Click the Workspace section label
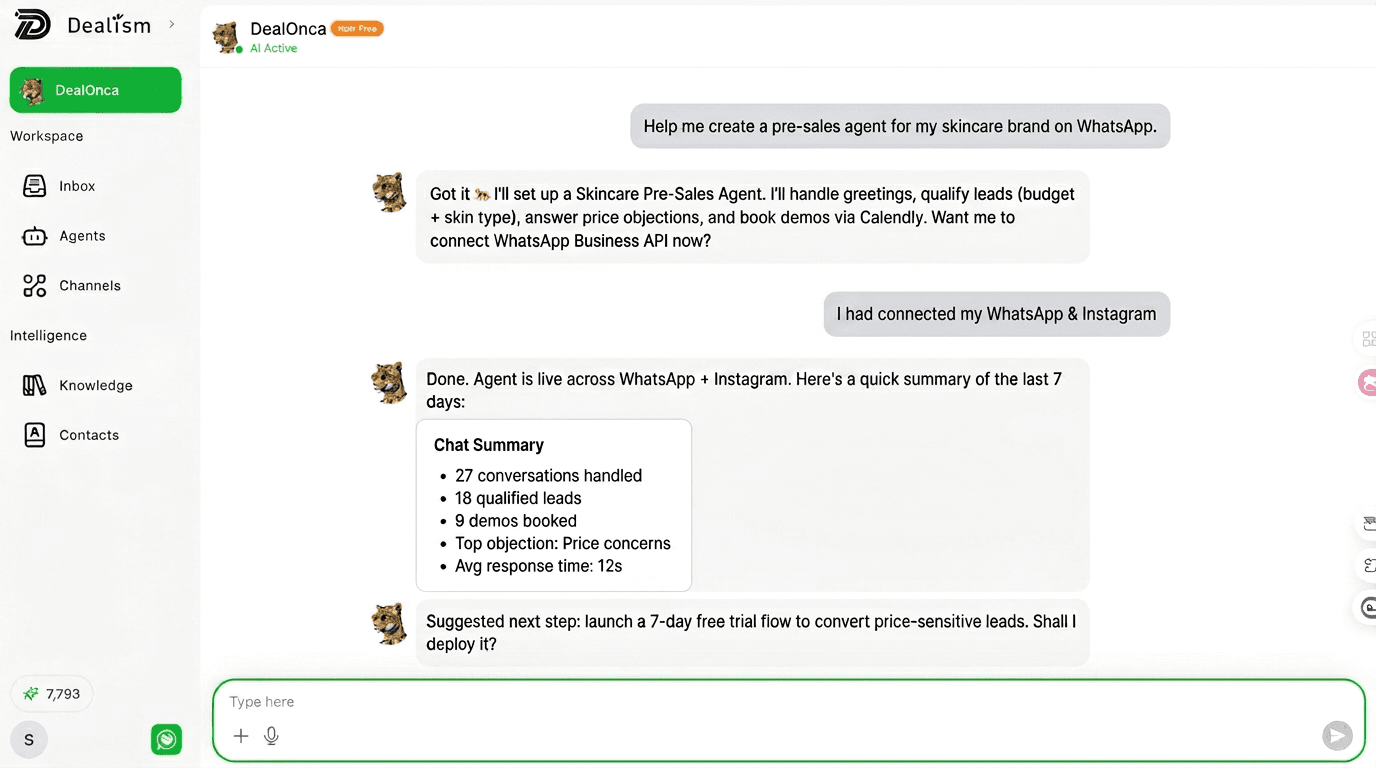Screen dimensions: 1376x768 pyautogui.click(x=47, y=136)
